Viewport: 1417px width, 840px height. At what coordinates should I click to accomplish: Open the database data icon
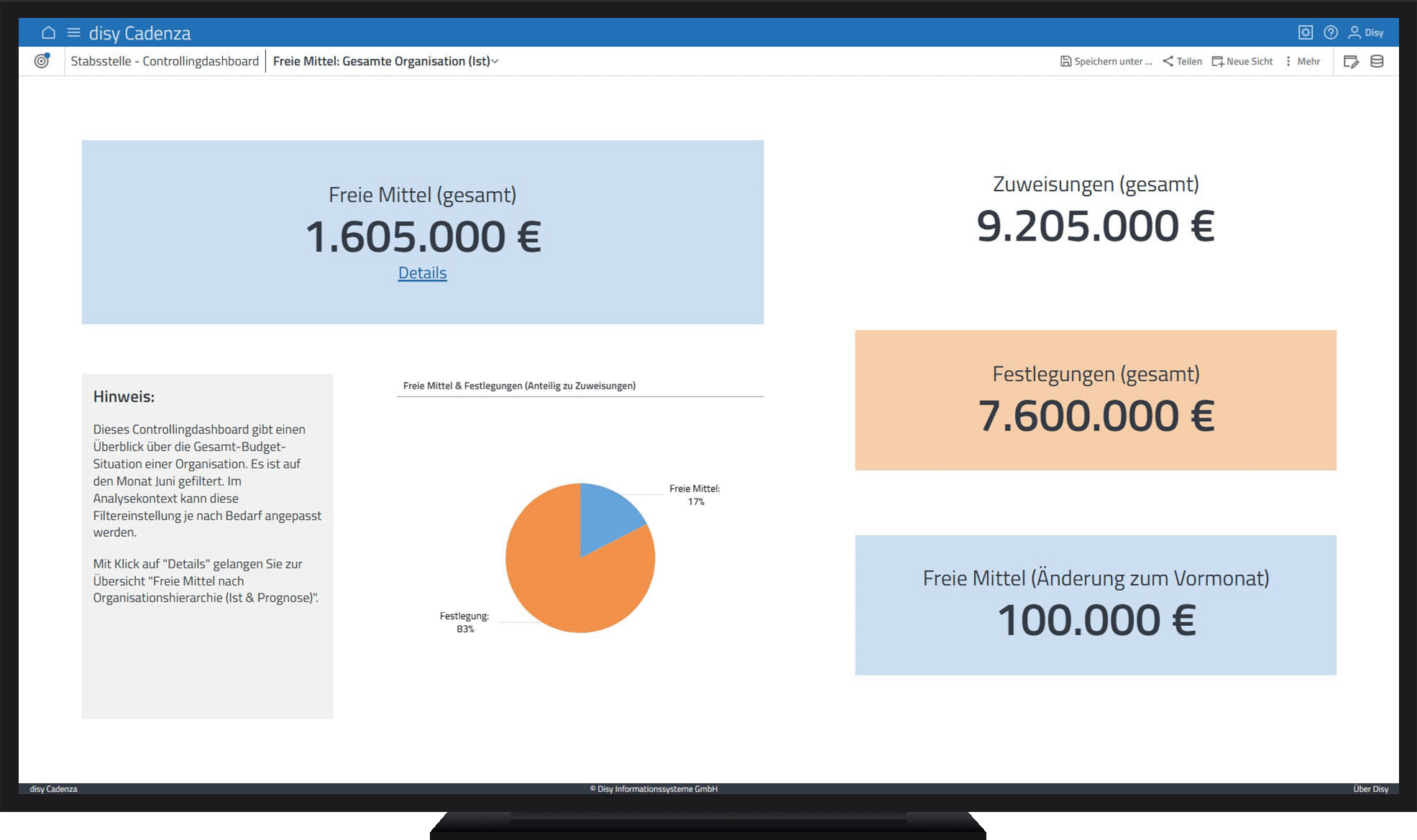pos(1377,62)
